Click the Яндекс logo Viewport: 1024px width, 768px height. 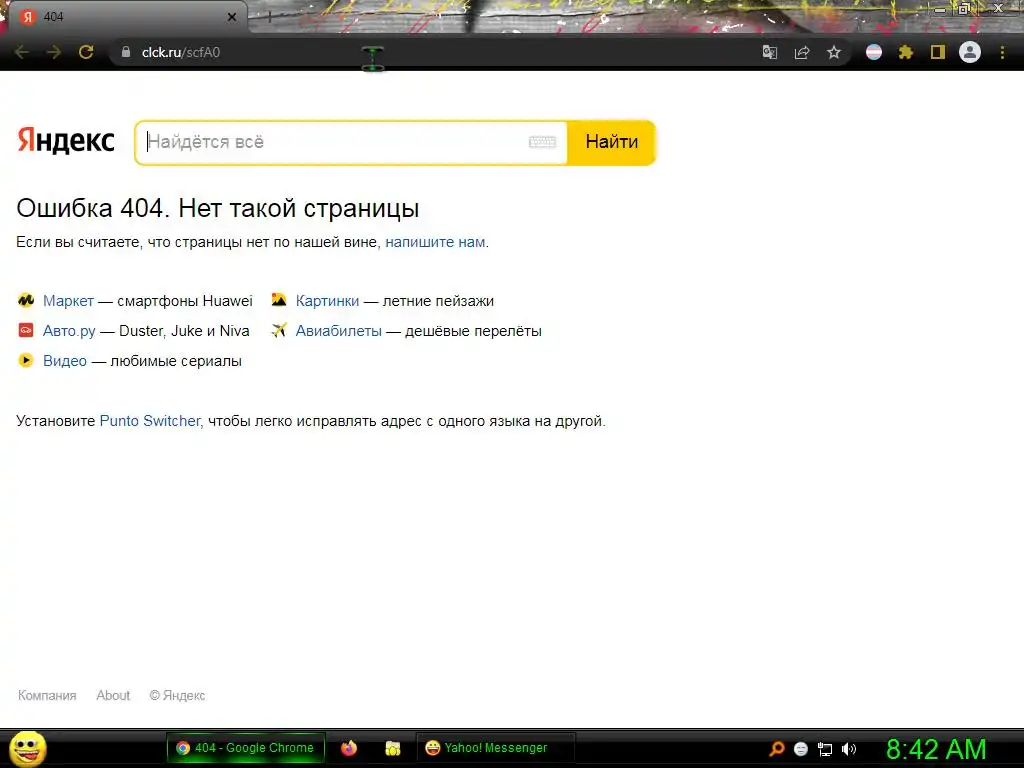pos(66,140)
